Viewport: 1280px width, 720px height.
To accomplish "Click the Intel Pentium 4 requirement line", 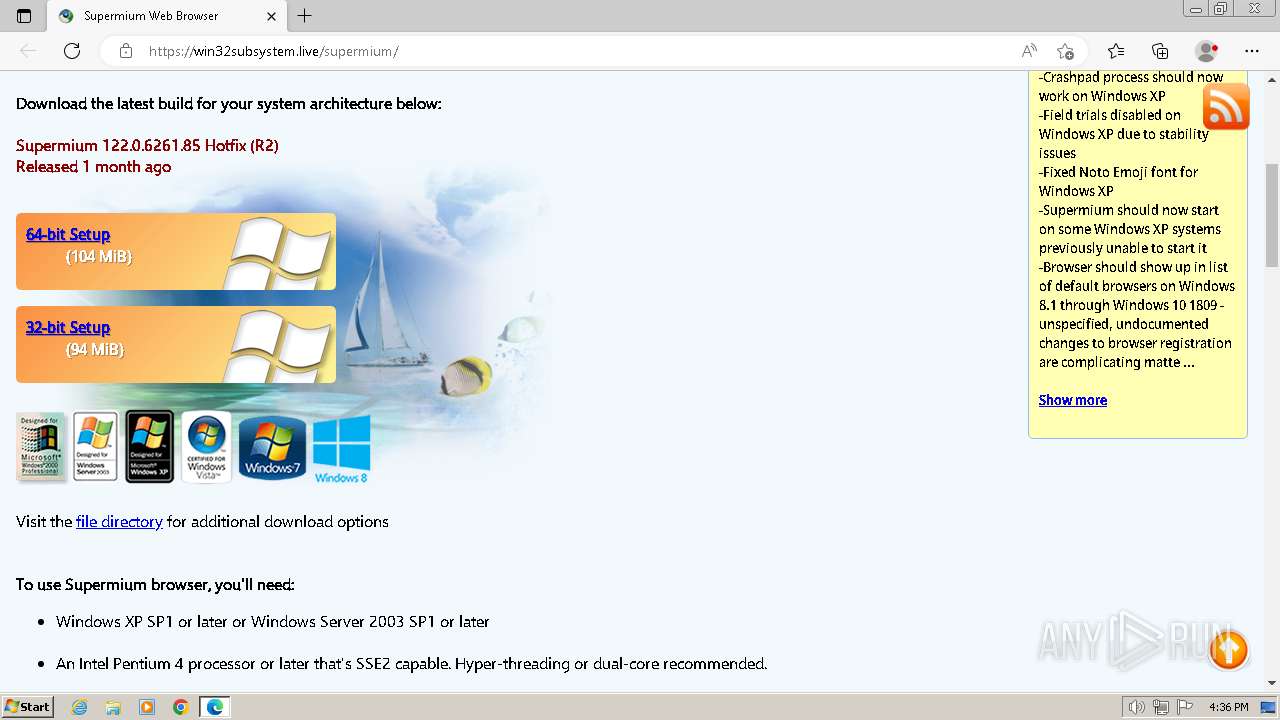I will point(411,663).
